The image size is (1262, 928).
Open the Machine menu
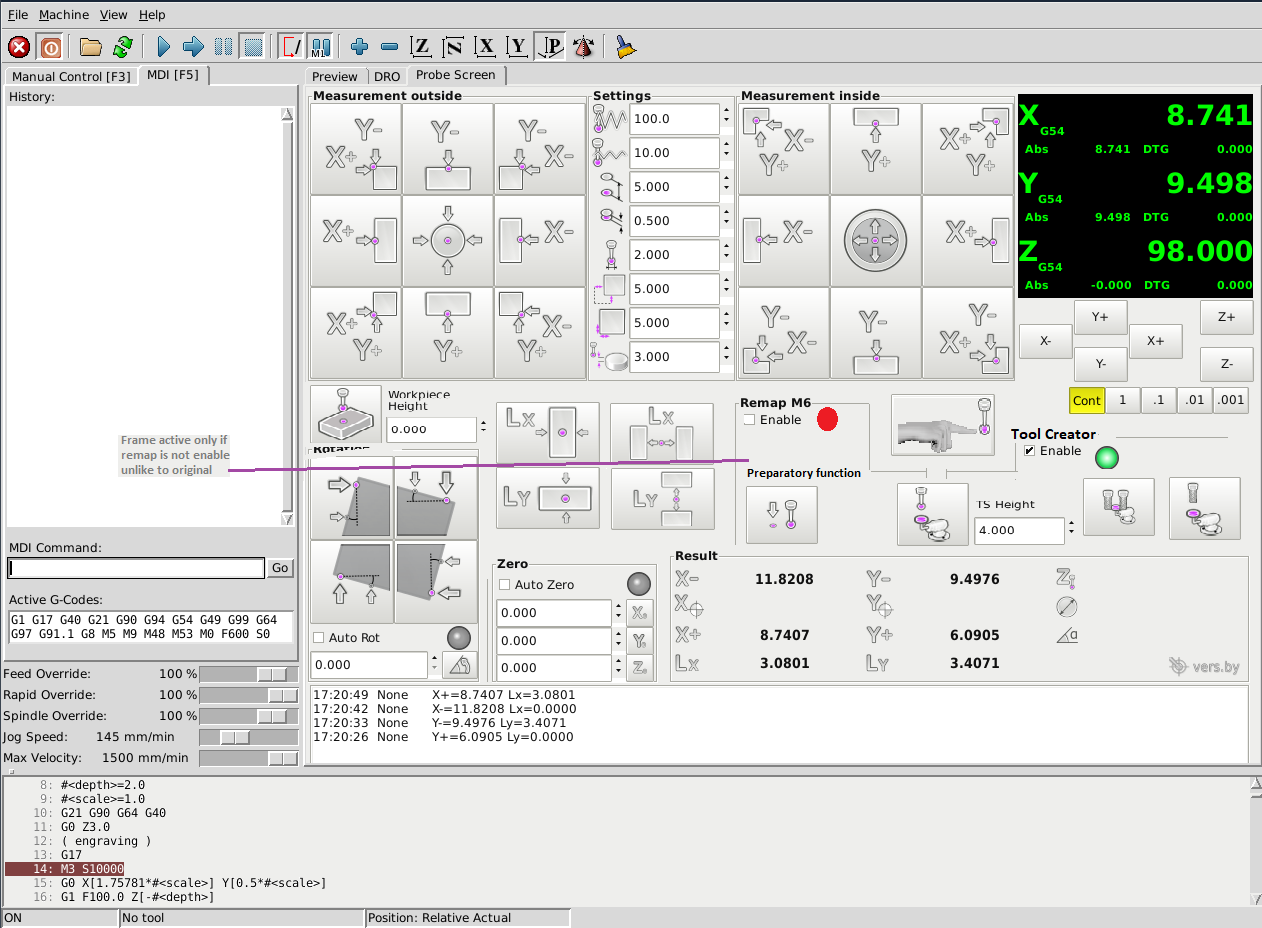[x=63, y=15]
